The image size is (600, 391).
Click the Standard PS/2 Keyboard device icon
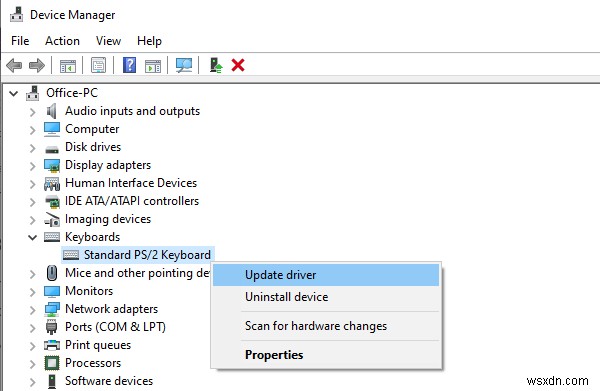click(71, 255)
